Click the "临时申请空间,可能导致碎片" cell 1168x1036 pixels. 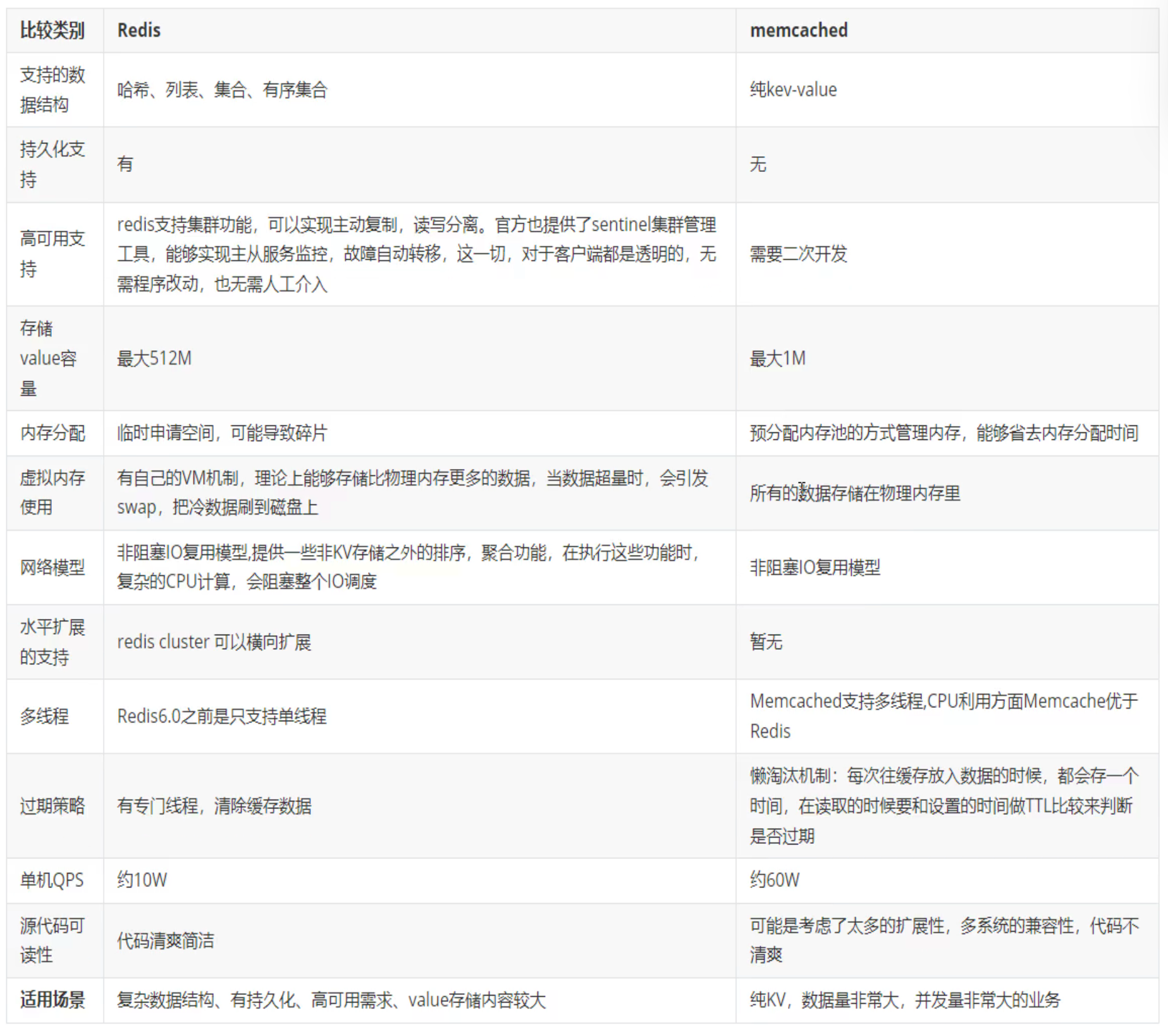222,433
